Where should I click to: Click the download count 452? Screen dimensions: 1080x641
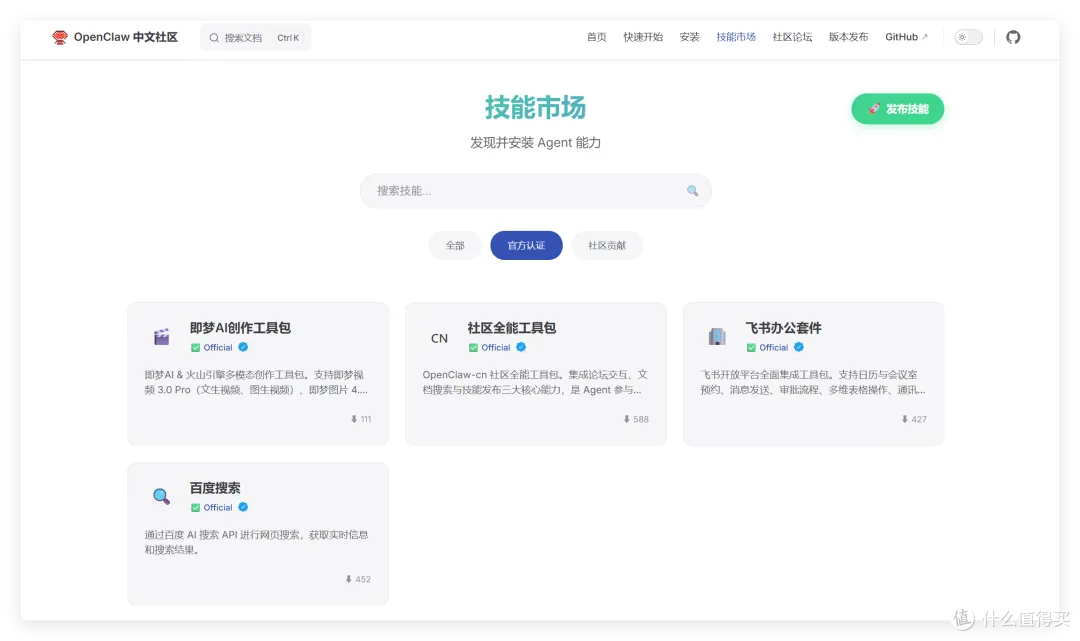click(363, 579)
